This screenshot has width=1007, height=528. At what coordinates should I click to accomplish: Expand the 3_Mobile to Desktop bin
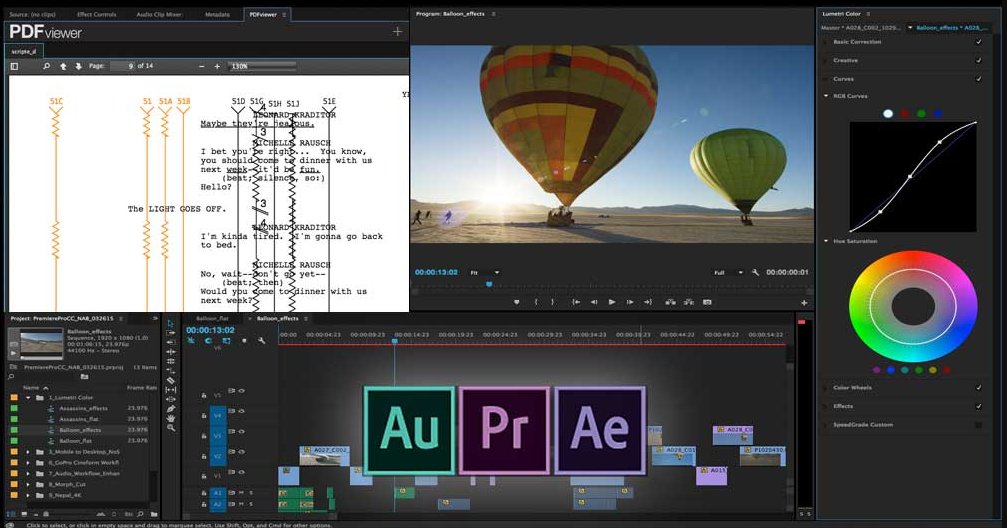[28, 452]
